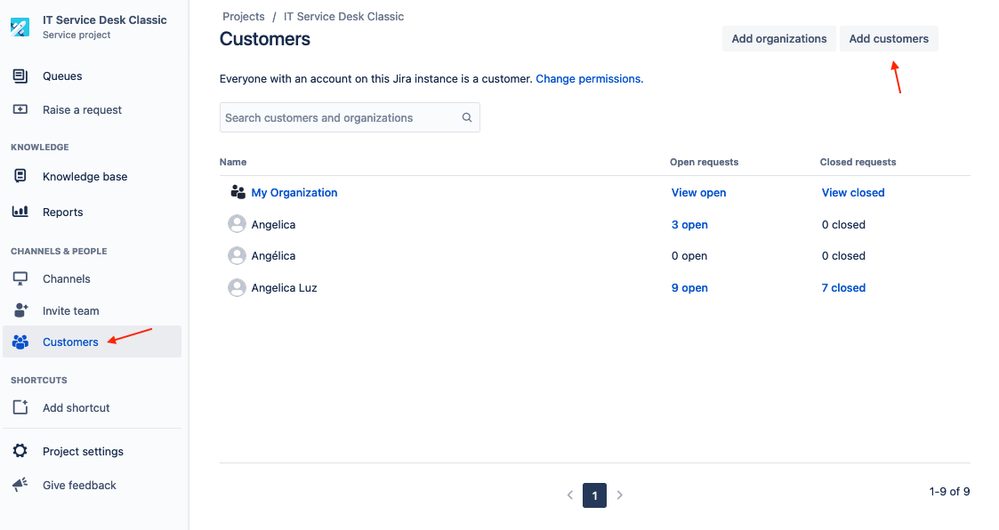
Task: Click the Give feedback megaphone icon
Action: coord(20,485)
